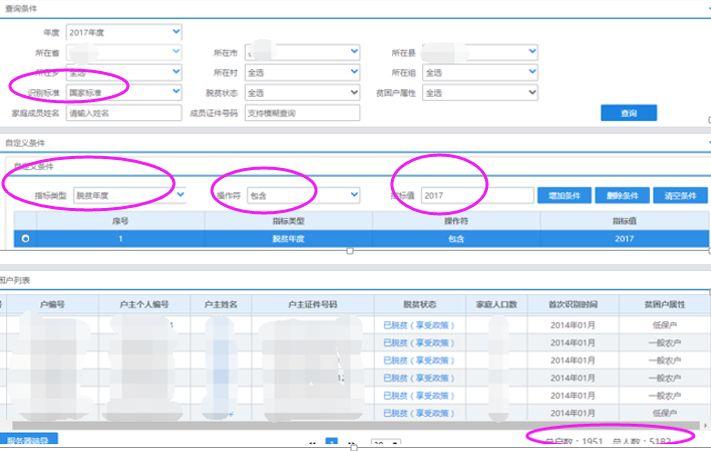
Task: Click the 清空条件 clear conditions button
Action: click(x=679, y=196)
